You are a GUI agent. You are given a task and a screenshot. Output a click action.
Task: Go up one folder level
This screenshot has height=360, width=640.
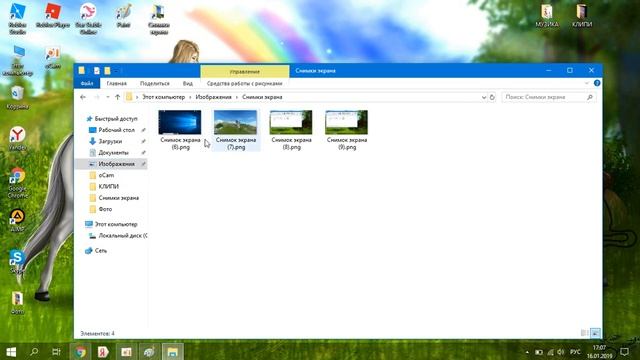pyautogui.click(x=118, y=97)
